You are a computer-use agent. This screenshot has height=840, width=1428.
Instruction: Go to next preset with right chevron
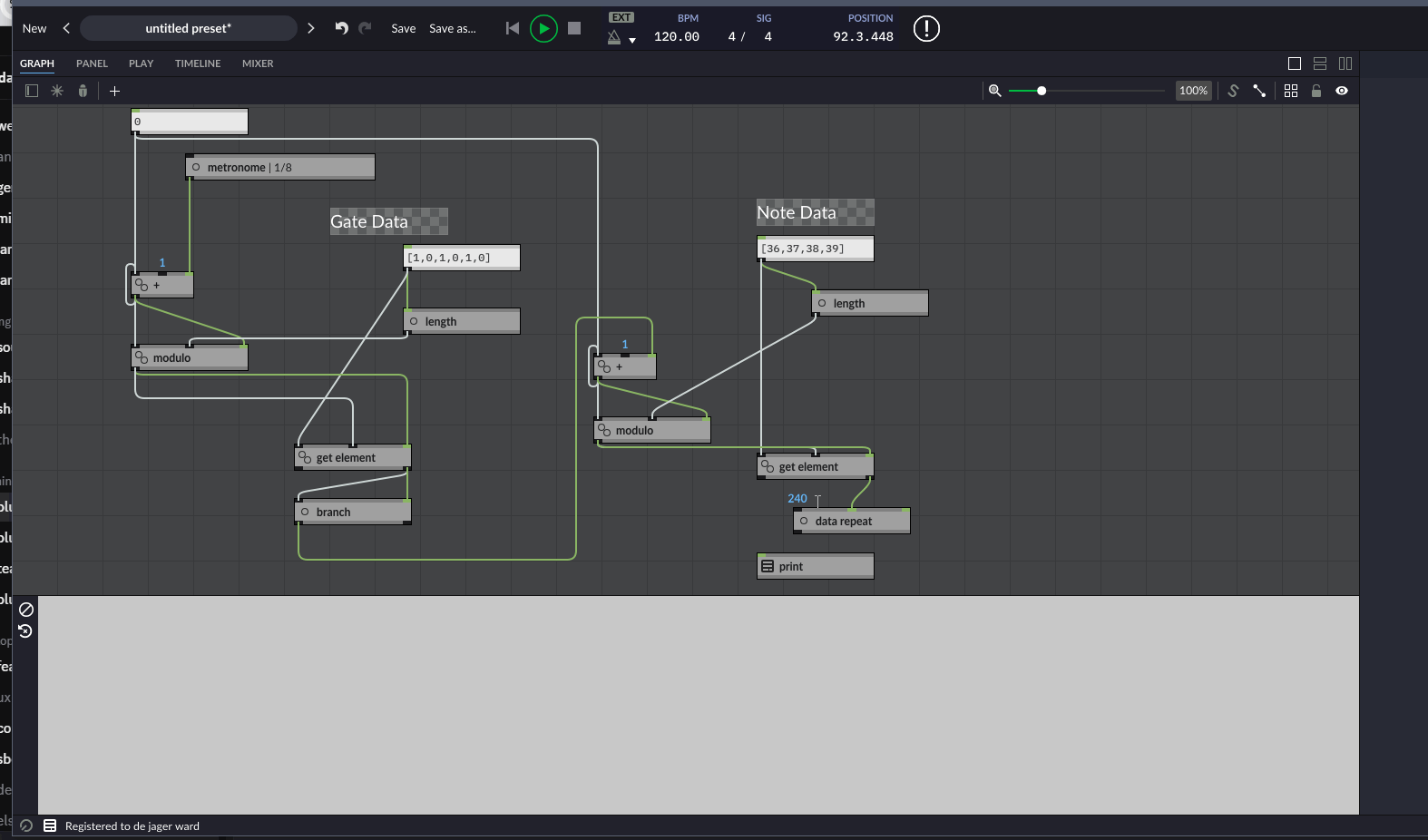click(311, 28)
